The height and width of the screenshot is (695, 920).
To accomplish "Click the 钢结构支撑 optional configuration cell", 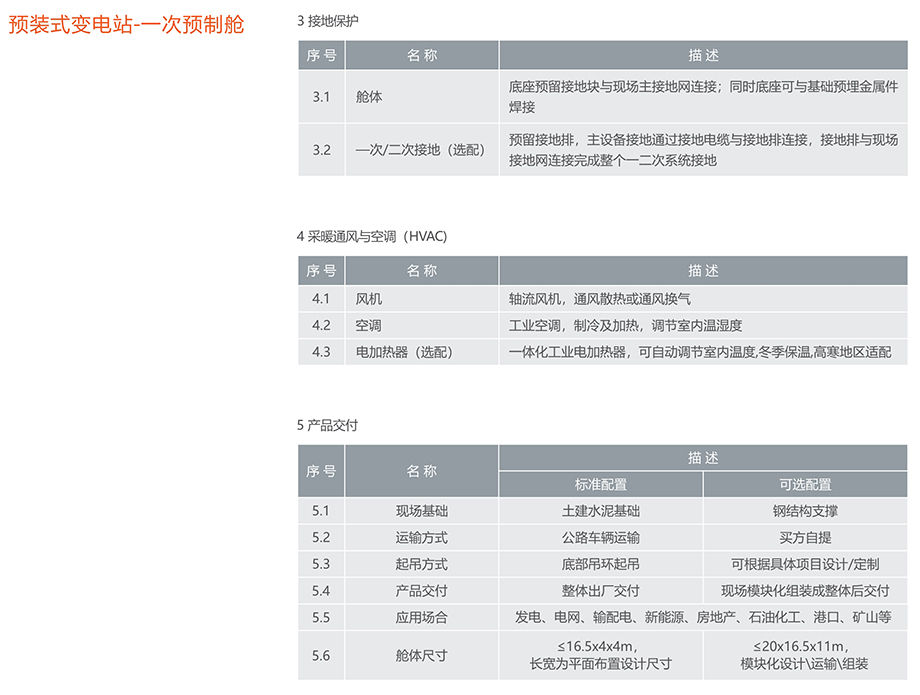I will [x=805, y=511].
